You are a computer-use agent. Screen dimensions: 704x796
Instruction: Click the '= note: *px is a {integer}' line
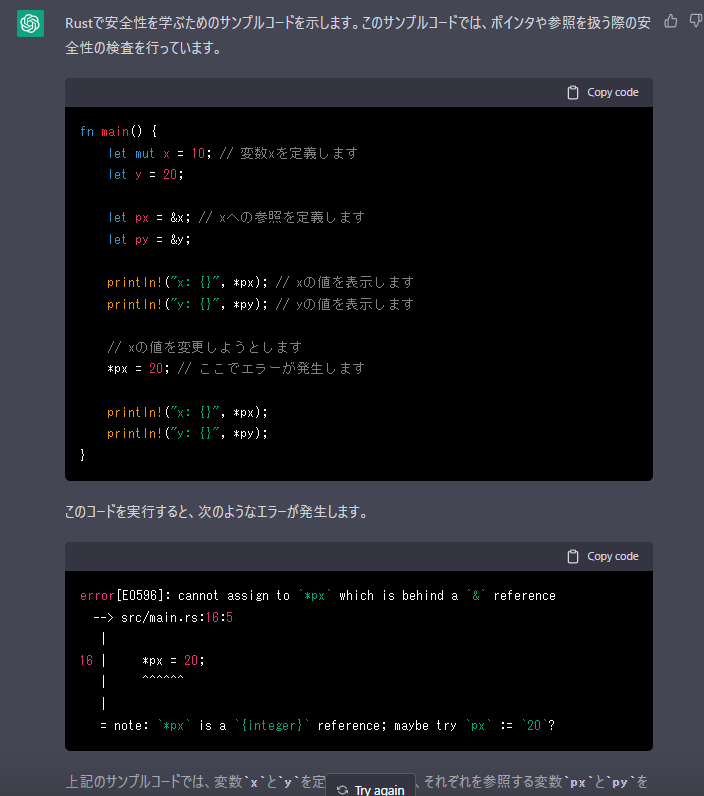(x=327, y=725)
